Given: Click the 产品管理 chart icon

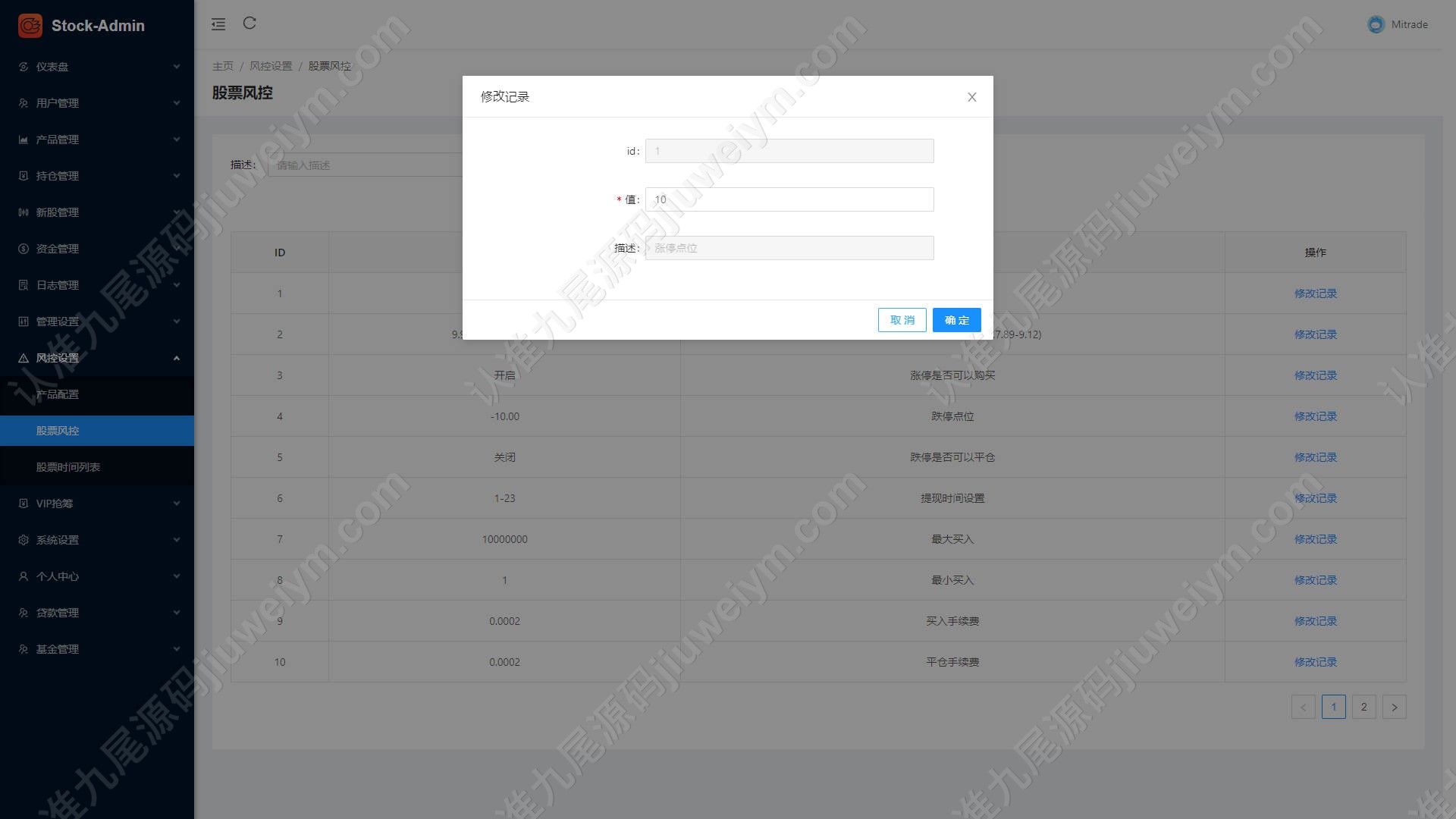Looking at the screenshot, I should [x=24, y=140].
